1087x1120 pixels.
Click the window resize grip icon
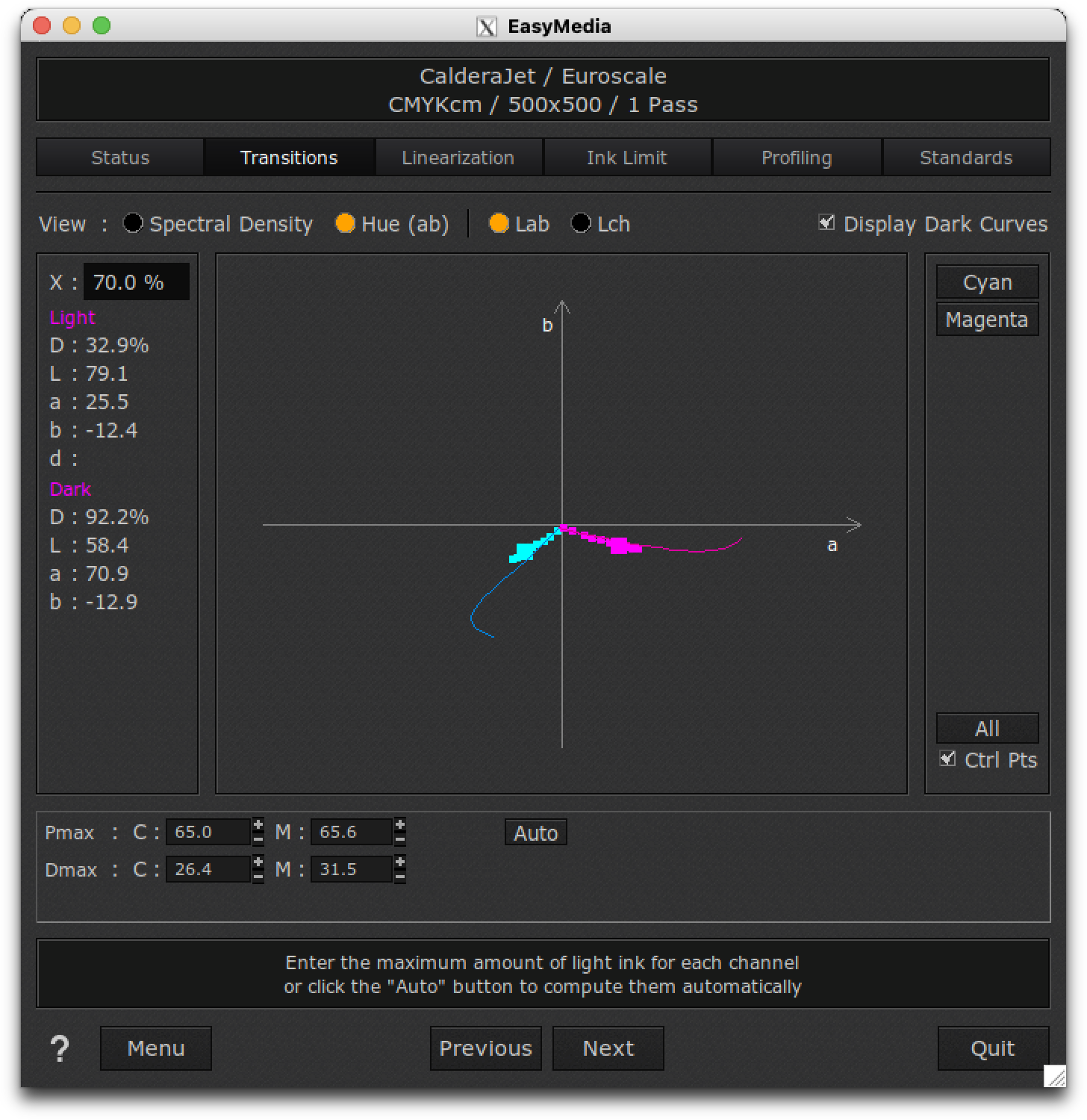click(x=1056, y=1076)
